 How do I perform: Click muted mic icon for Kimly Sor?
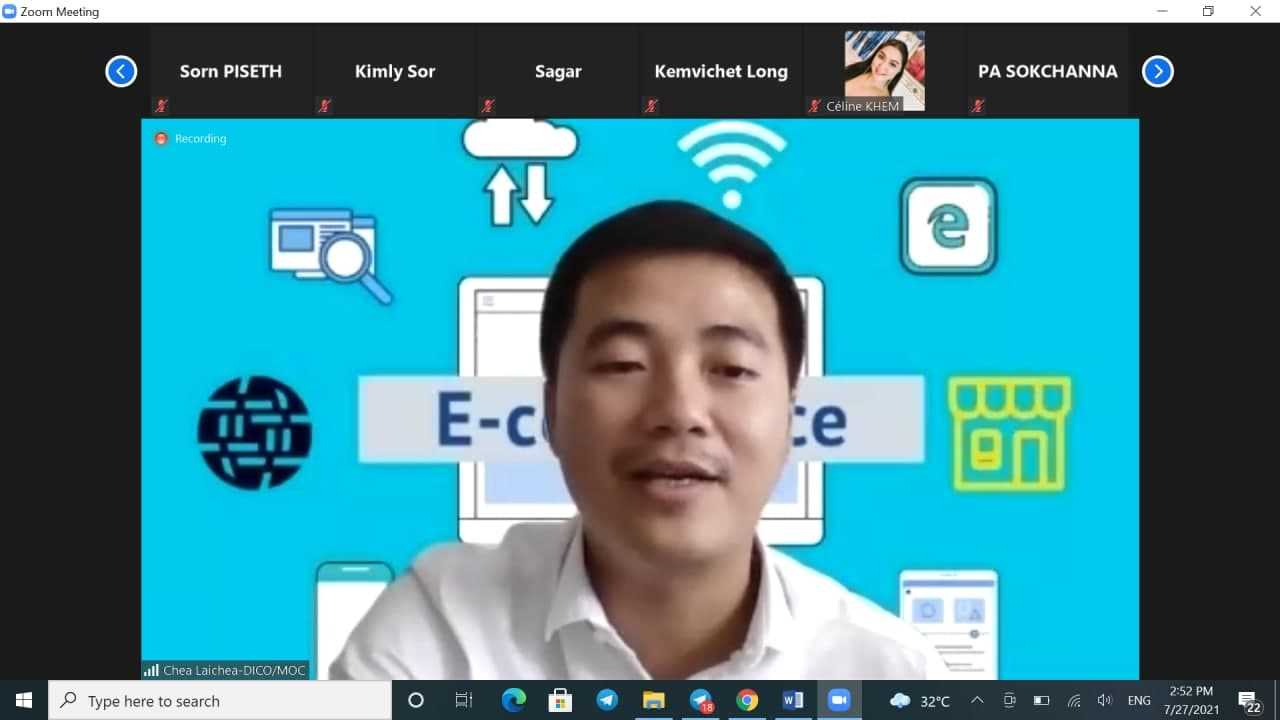click(324, 105)
